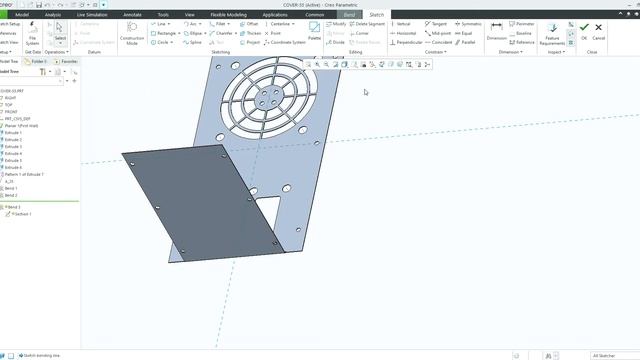This screenshot has width=640, height=360.
Task: Expand the Dimension group dropdown
Action: click(x=510, y=52)
